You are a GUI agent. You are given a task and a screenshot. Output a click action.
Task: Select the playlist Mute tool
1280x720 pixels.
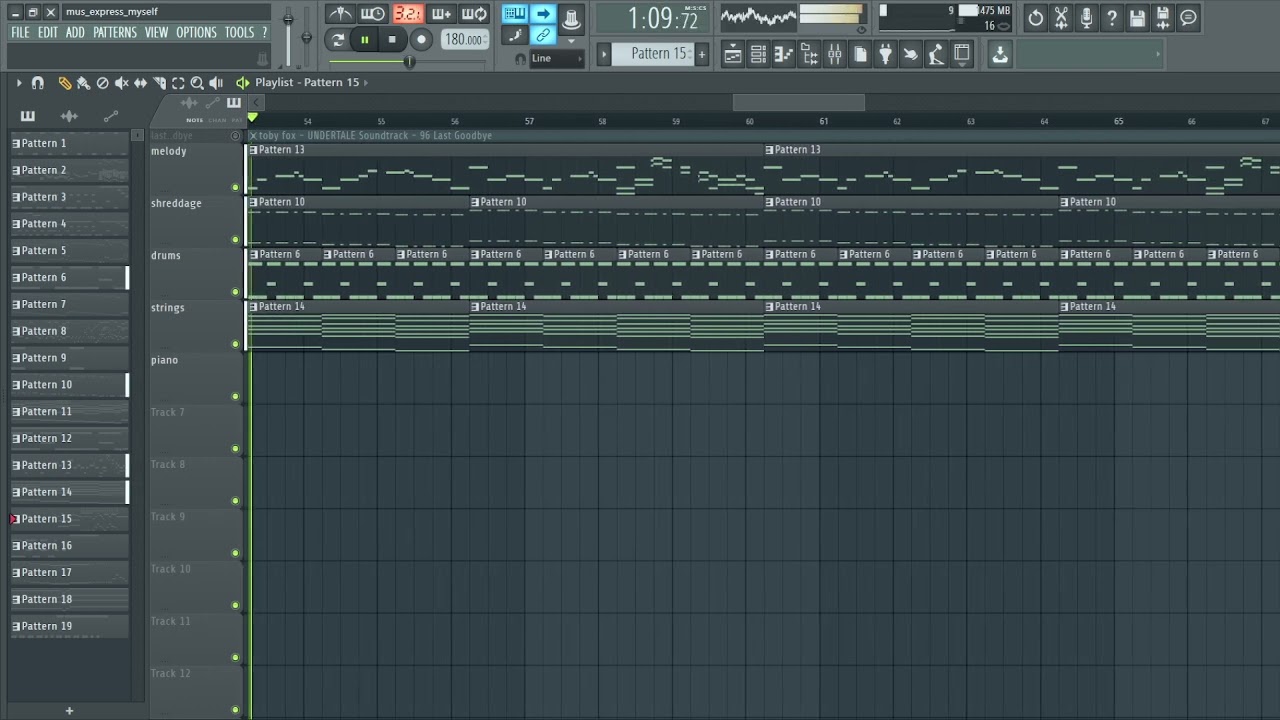click(121, 83)
